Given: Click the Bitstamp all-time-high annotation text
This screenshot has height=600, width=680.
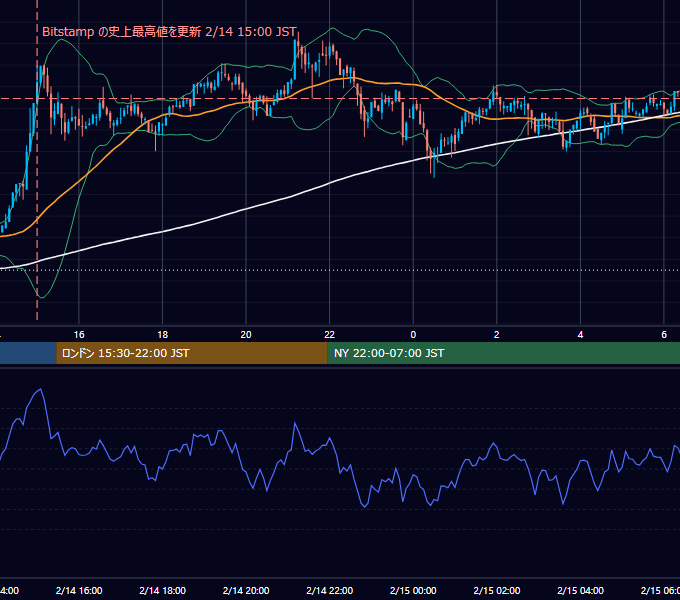Looking at the screenshot, I should pos(169,32).
